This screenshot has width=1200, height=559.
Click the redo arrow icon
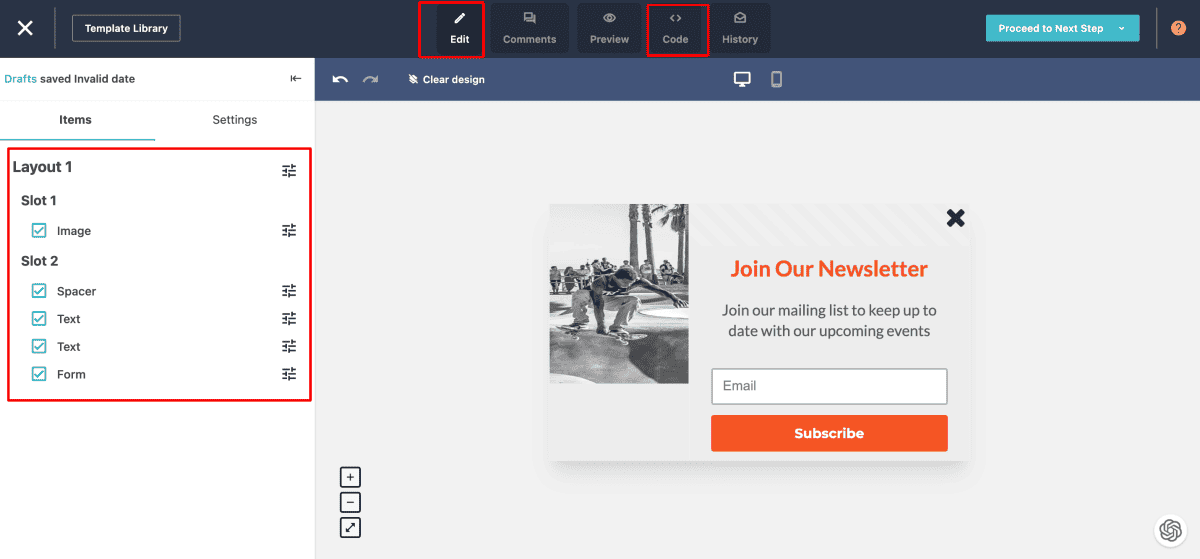point(370,79)
